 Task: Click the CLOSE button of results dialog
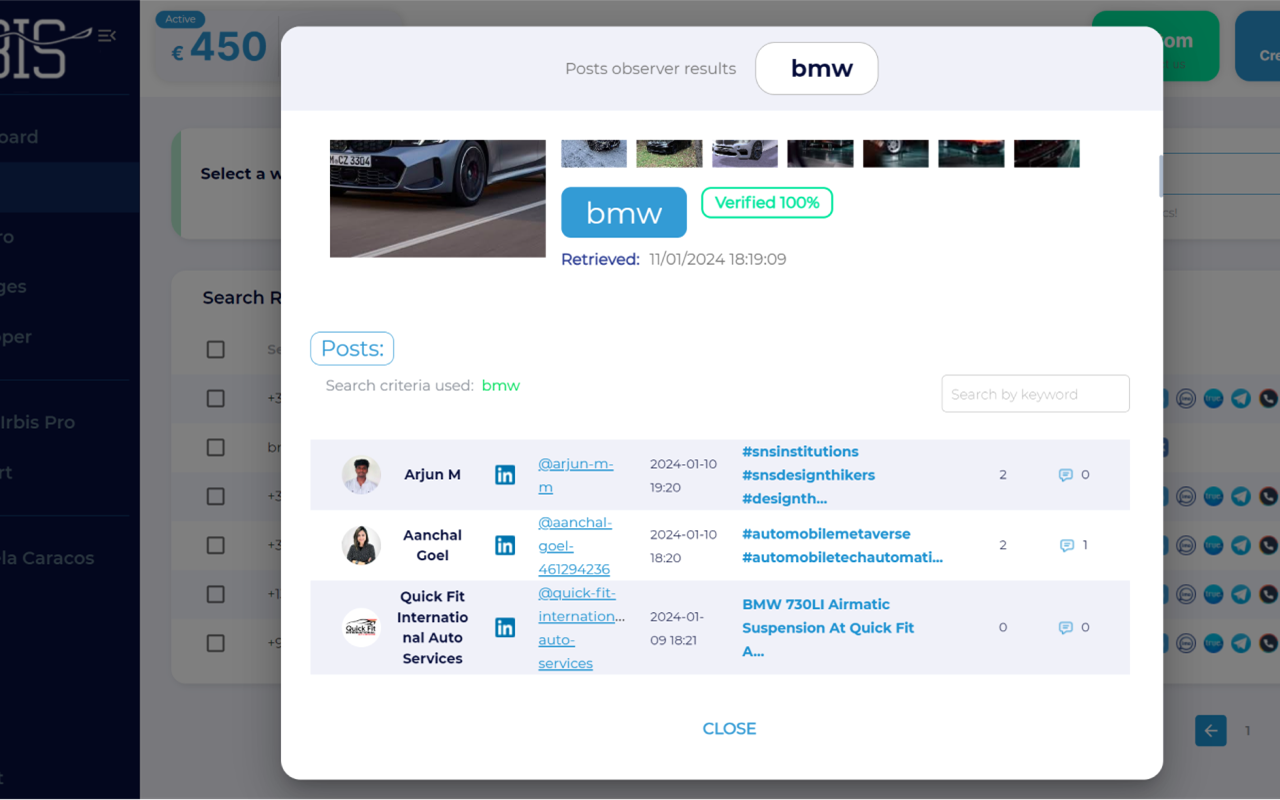[729, 728]
